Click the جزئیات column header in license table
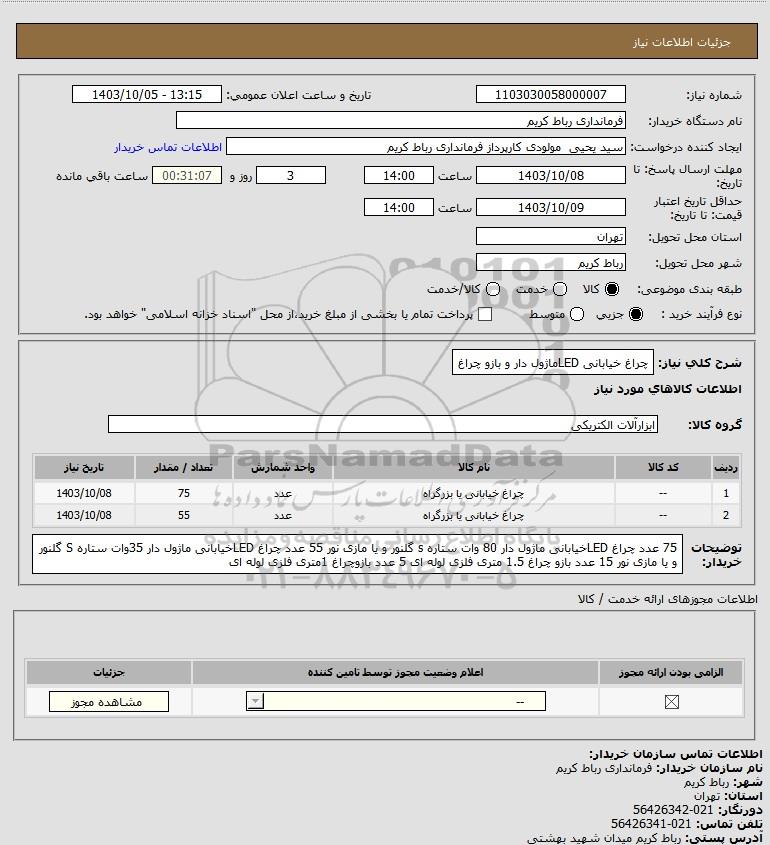Screen dimensions: 770x845 (x=109, y=672)
